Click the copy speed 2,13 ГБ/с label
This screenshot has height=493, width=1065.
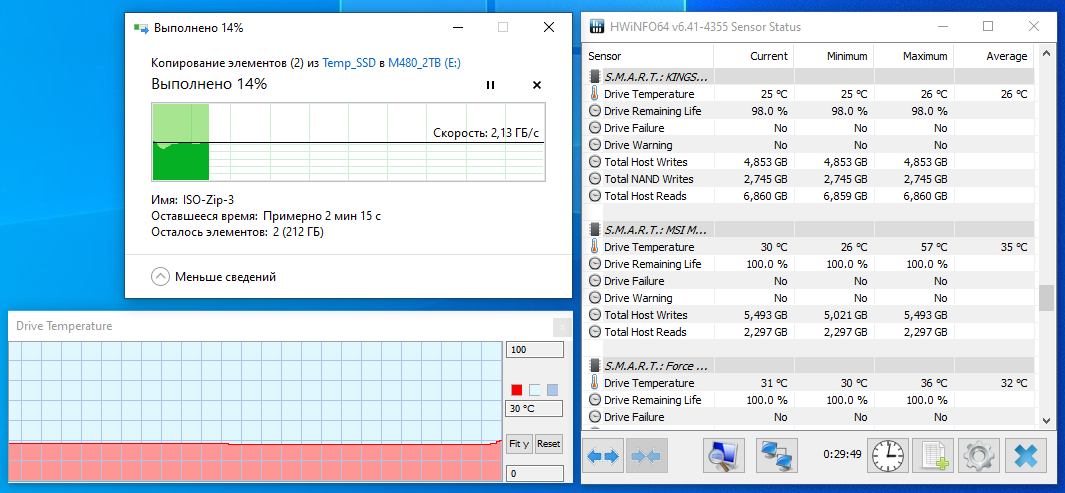(x=487, y=133)
